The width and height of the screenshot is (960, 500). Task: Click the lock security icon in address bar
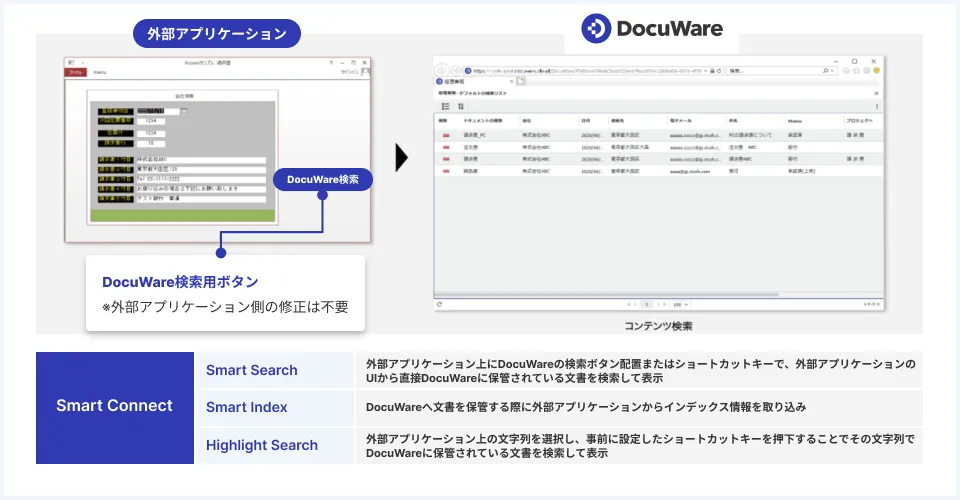[x=712, y=71]
